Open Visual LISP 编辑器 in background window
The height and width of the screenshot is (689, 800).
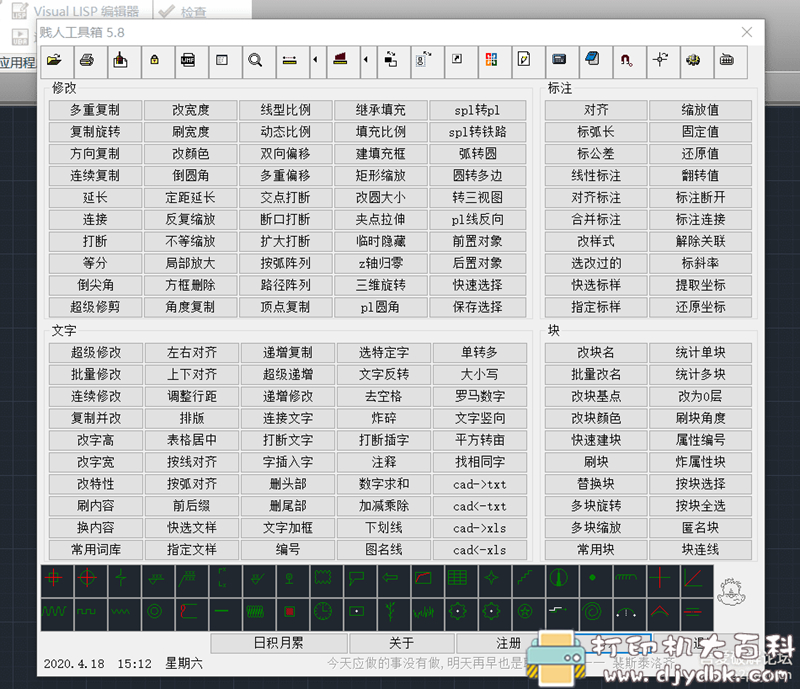(x=77, y=10)
